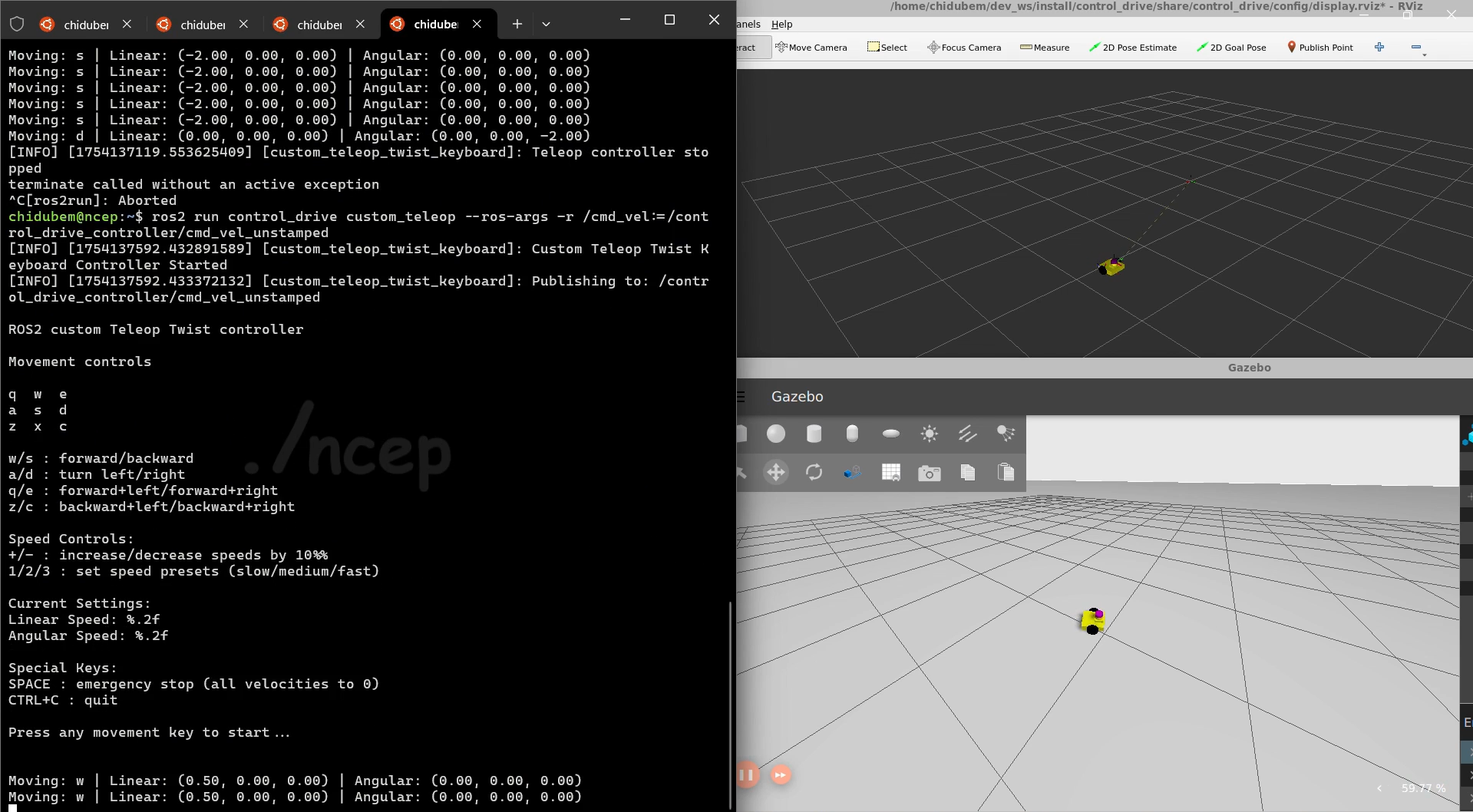The width and height of the screenshot is (1473, 812).
Task: Click the chidubem@ncep prompt text
Action: [63, 216]
